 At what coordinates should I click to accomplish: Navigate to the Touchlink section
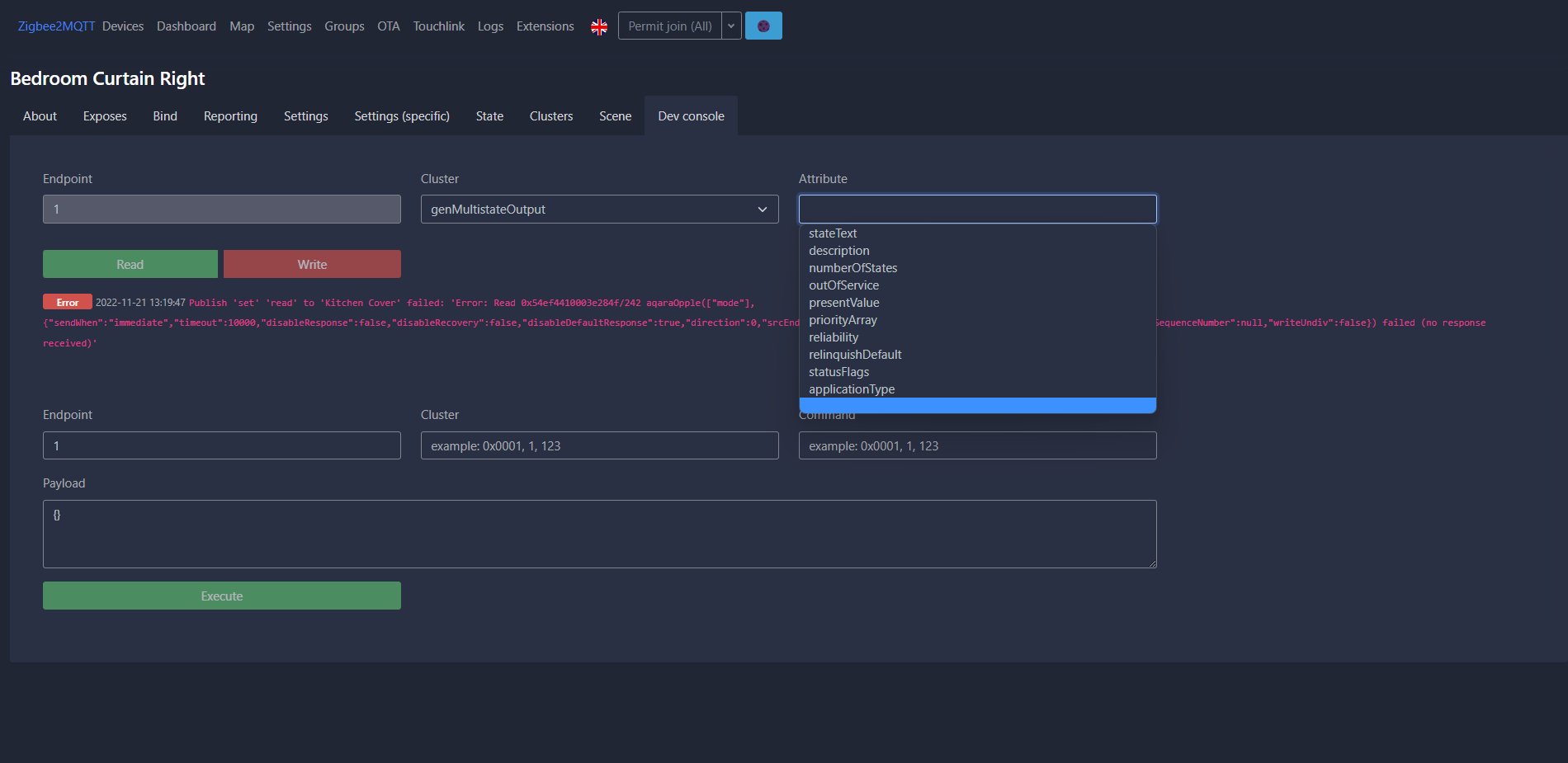coord(438,26)
